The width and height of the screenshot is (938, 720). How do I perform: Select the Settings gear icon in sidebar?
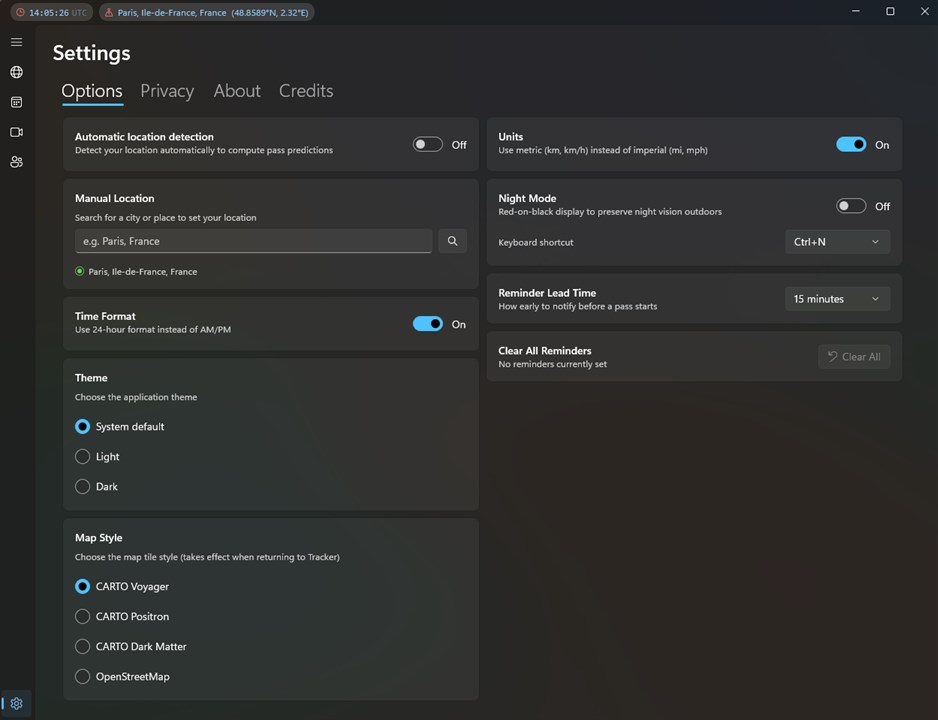coord(17,703)
